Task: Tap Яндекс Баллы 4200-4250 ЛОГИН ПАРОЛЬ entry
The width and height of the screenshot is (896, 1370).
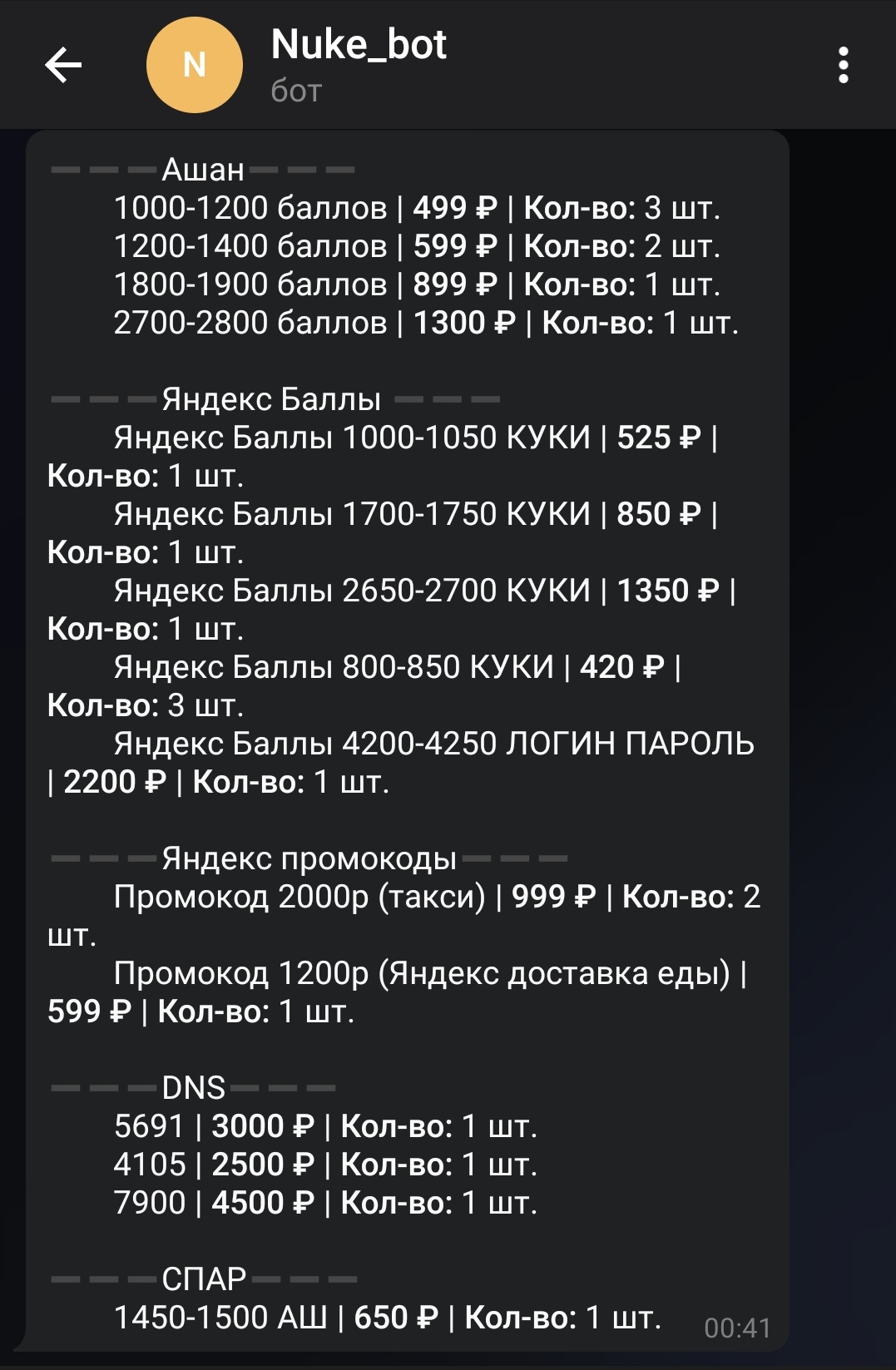Action: pyautogui.click(x=401, y=763)
